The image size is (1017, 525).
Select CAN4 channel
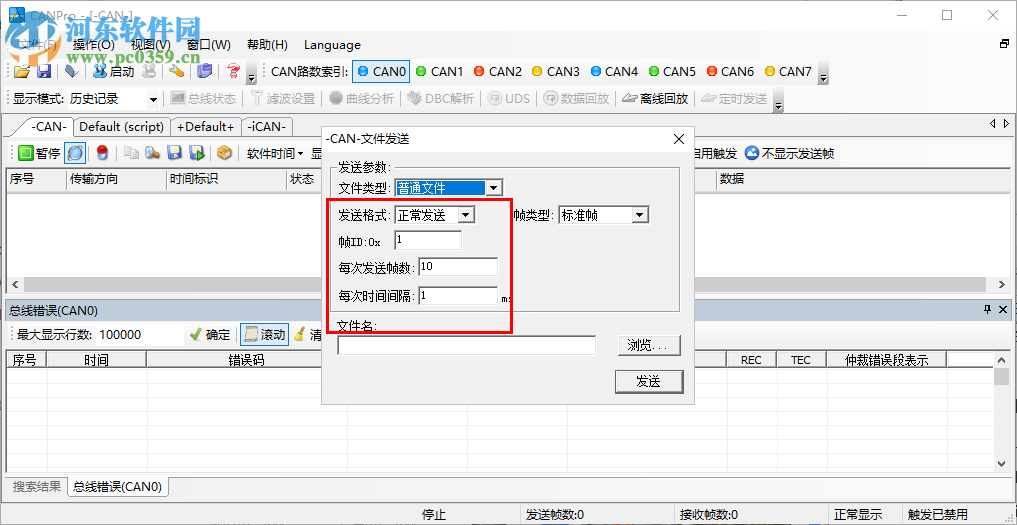[614, 71]
